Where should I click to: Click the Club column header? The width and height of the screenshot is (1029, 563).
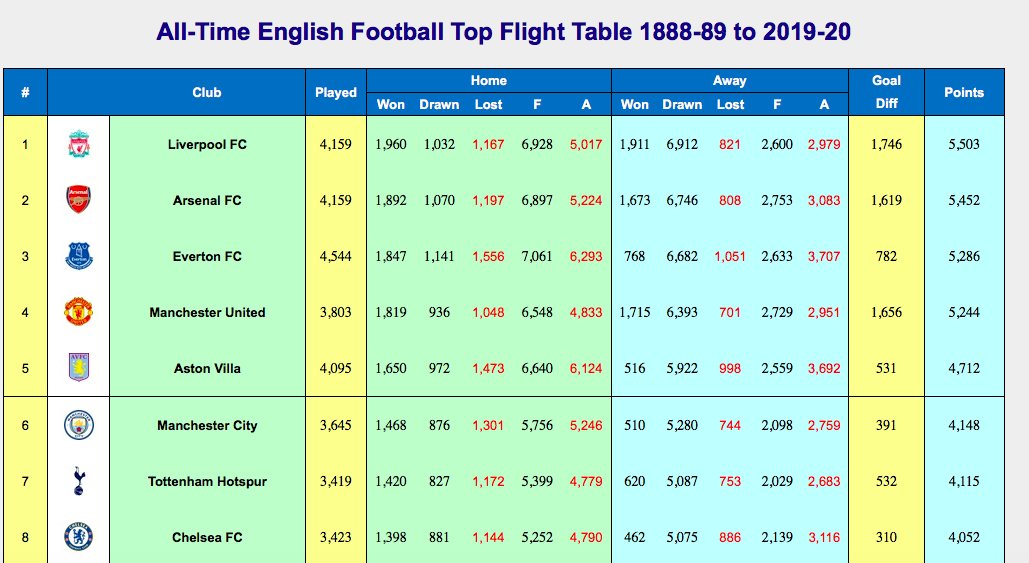coord(207,92)
